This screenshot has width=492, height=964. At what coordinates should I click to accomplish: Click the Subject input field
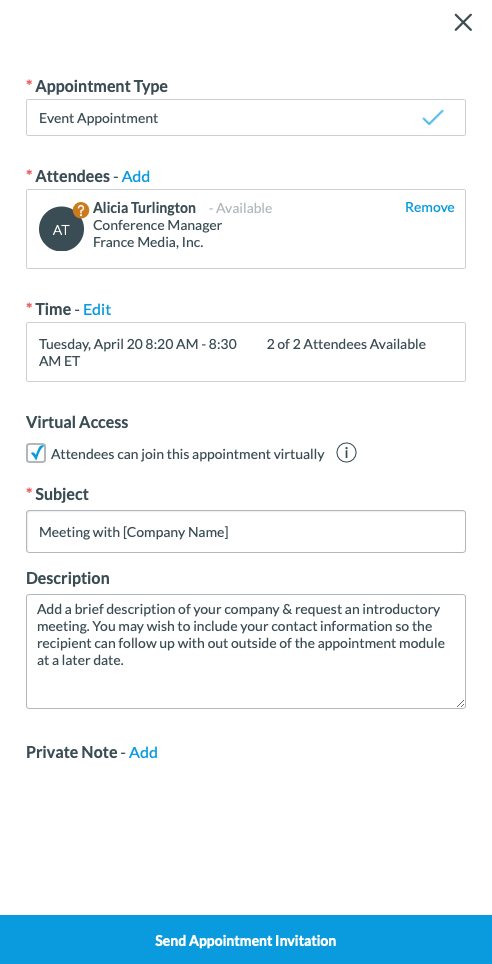[246, 531]
